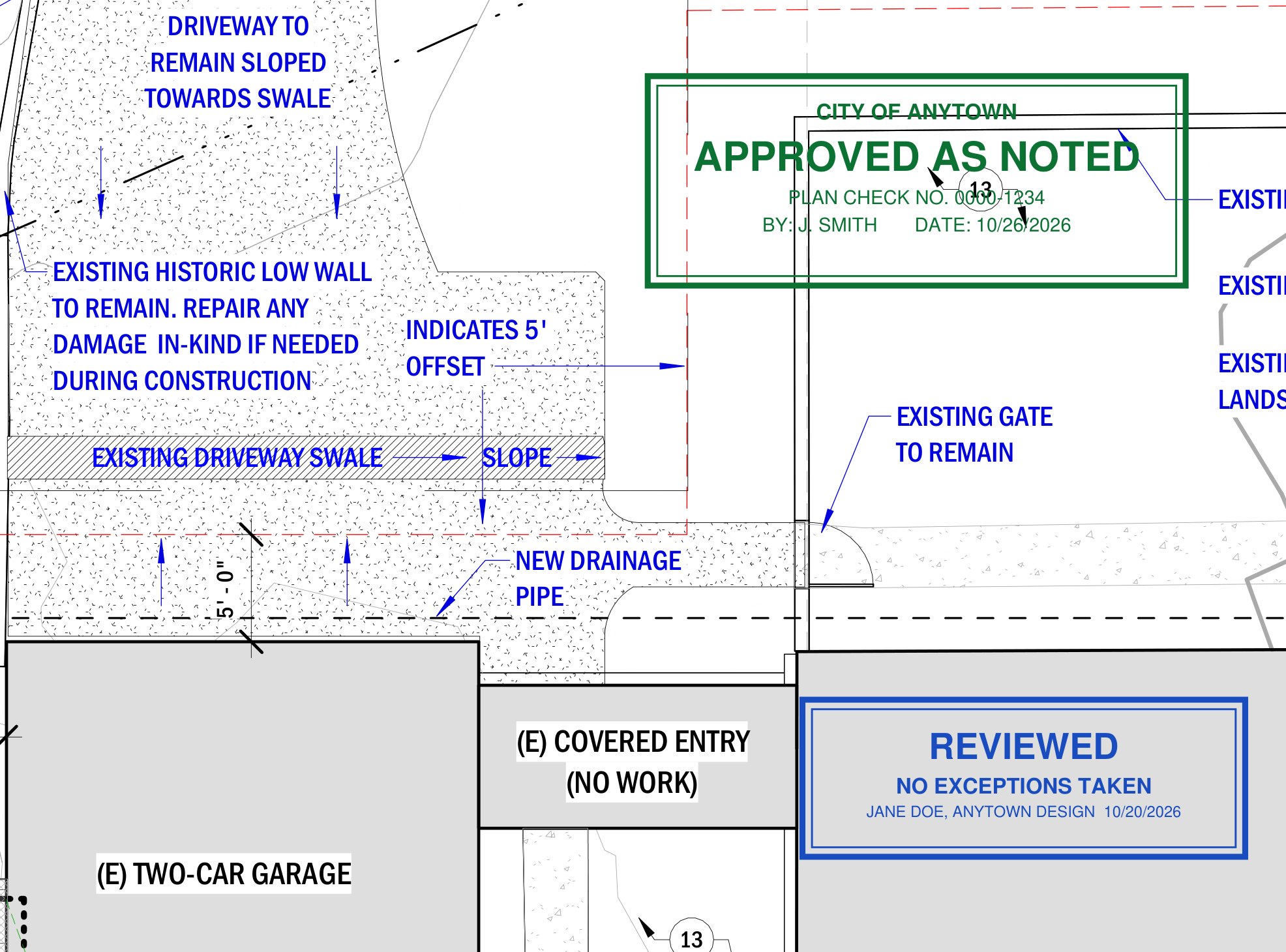The height and width of the screenshot is (952, 1286).
Task: Select 'DATE: 10/26/2026' on approval stamp
Action: point(993,225)
